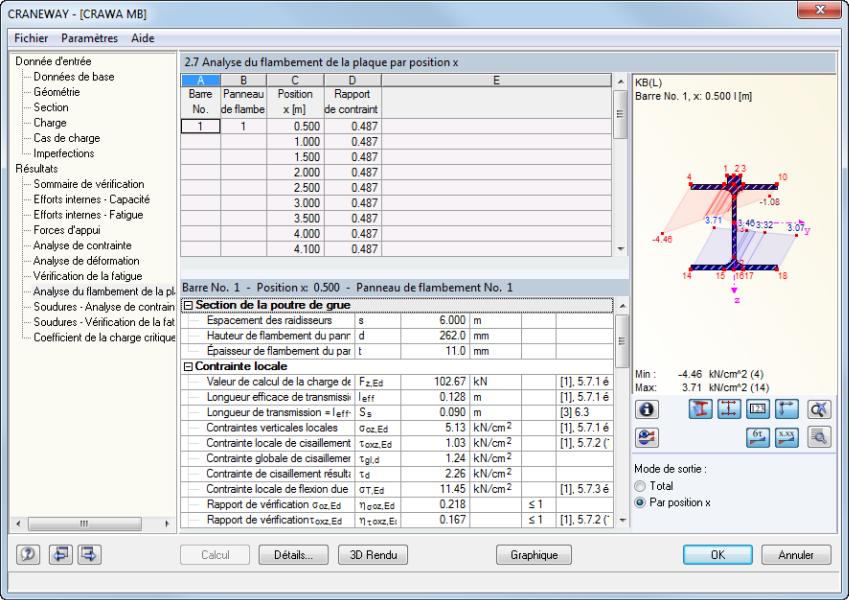Viewport: 849px width, 600px height.
Task: Click the Contraintes verticales locales value 5.13
Action: (x=435, y=428)
